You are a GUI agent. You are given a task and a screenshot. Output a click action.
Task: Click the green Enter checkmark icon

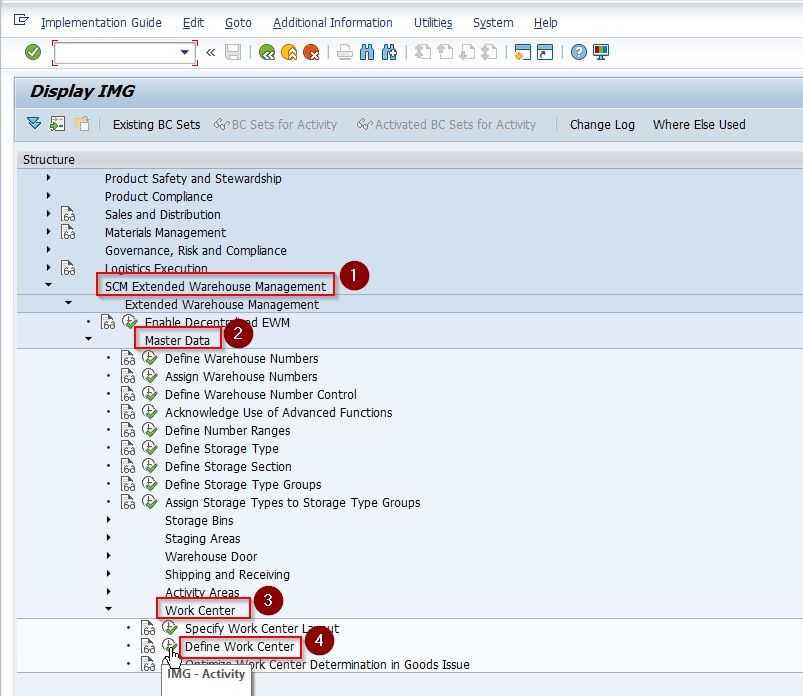33,52
